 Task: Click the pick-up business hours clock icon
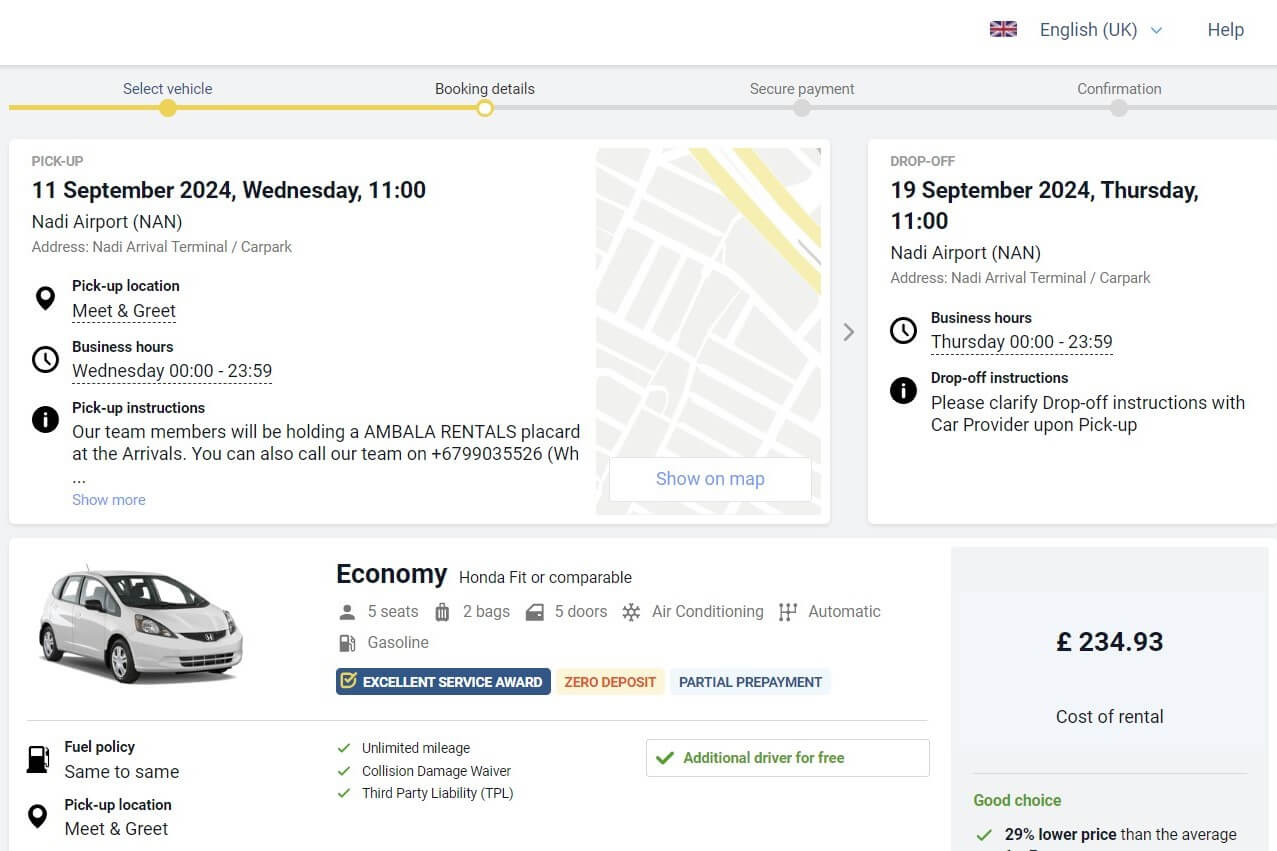pyautogui.click(x=45, y=359)
